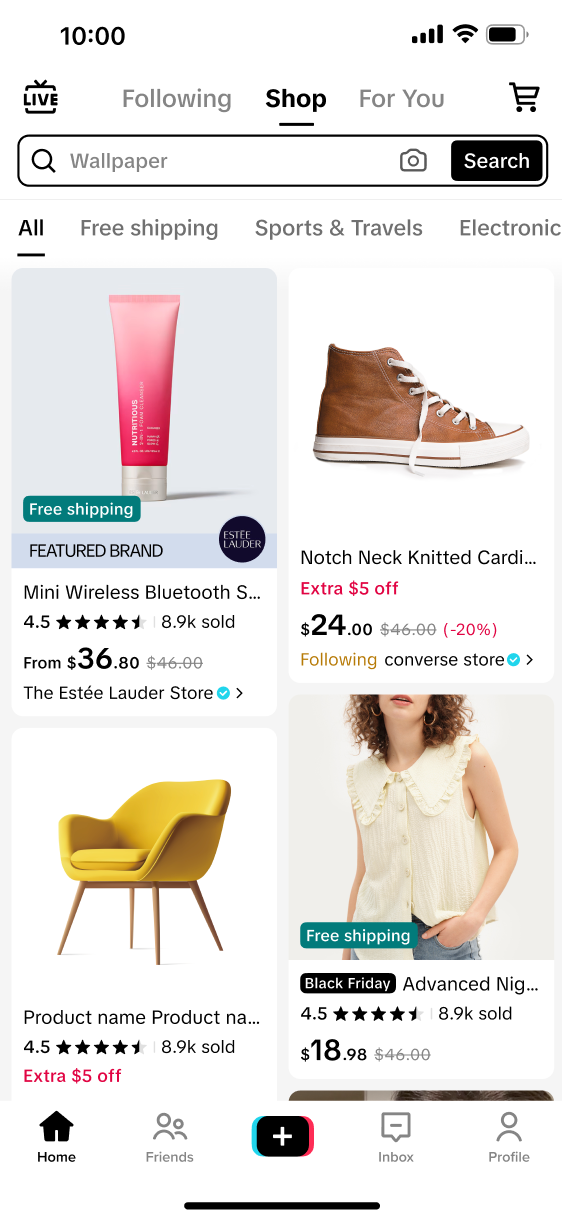Expand the converse store chevron

coord(530,660)
